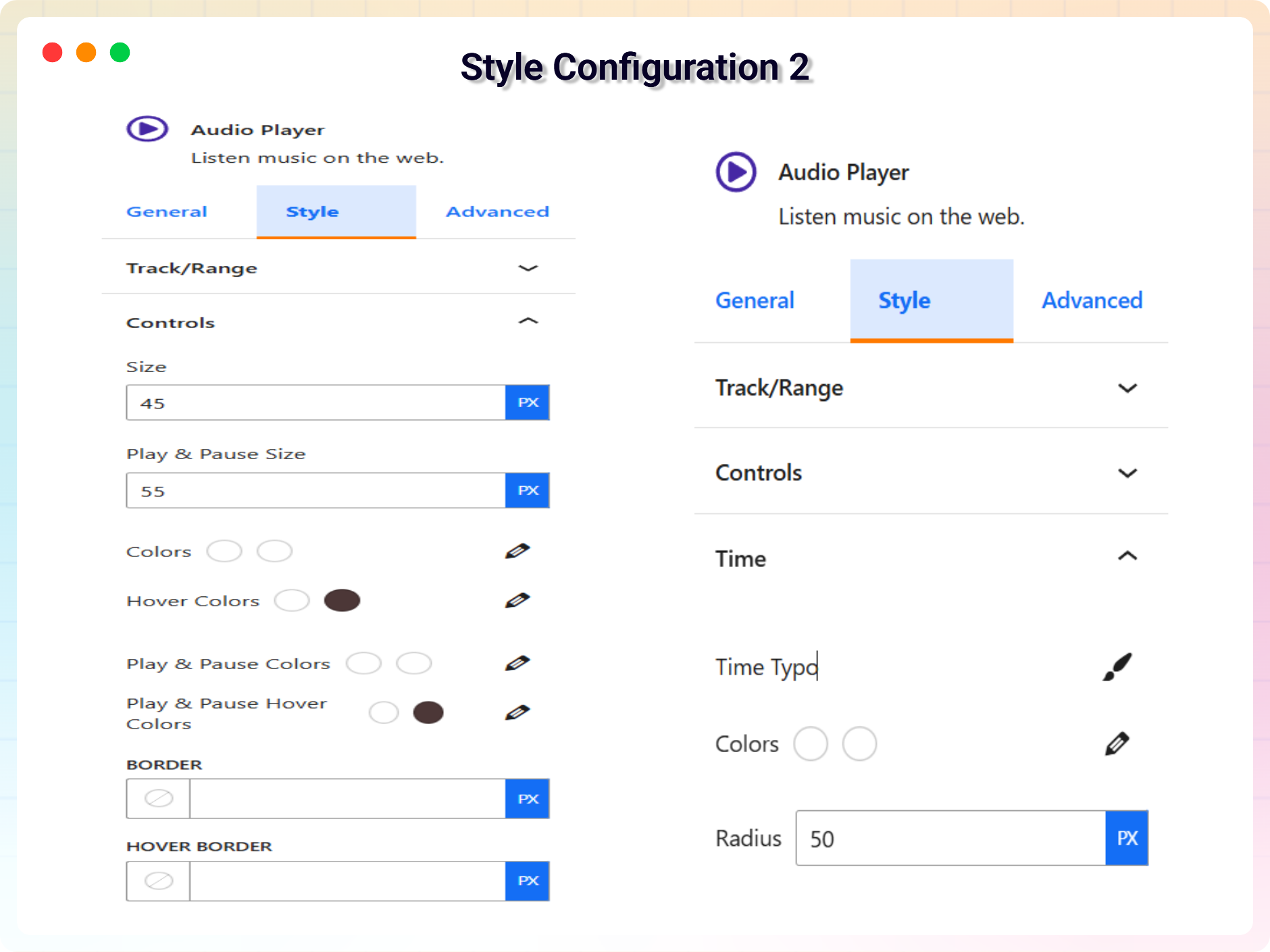Collapse the Time section chevron
The width and height of the screenshot is (1270, 952).
(x=1127, y=556)
